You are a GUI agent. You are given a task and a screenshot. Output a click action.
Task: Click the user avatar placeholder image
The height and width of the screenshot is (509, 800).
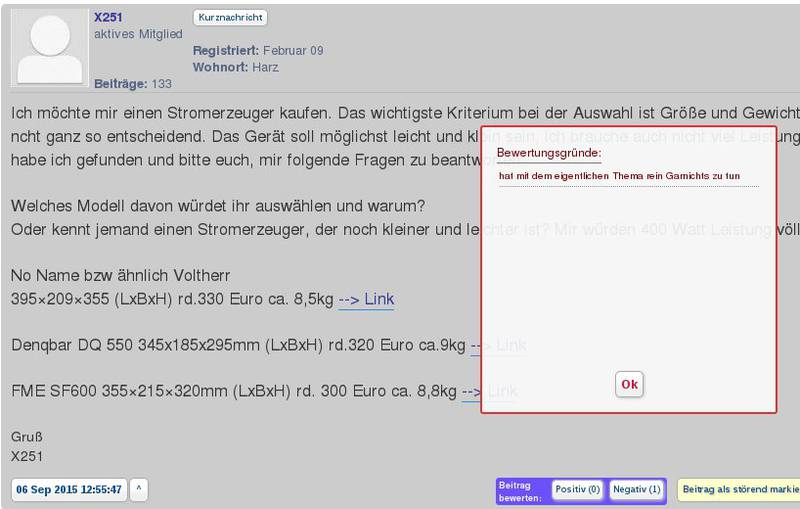coord(49,48)
